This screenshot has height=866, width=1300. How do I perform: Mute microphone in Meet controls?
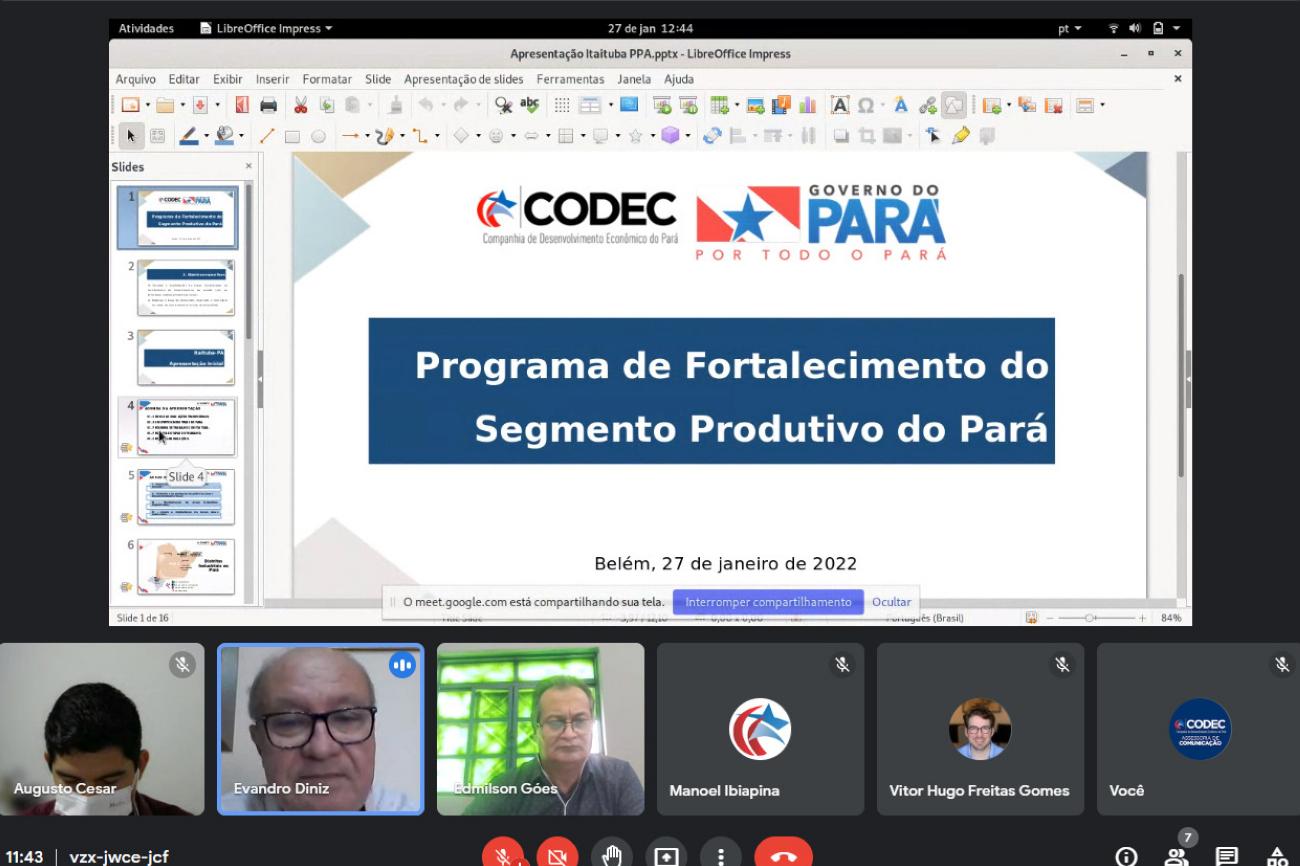pyautogui.click(x=503, y=856)
